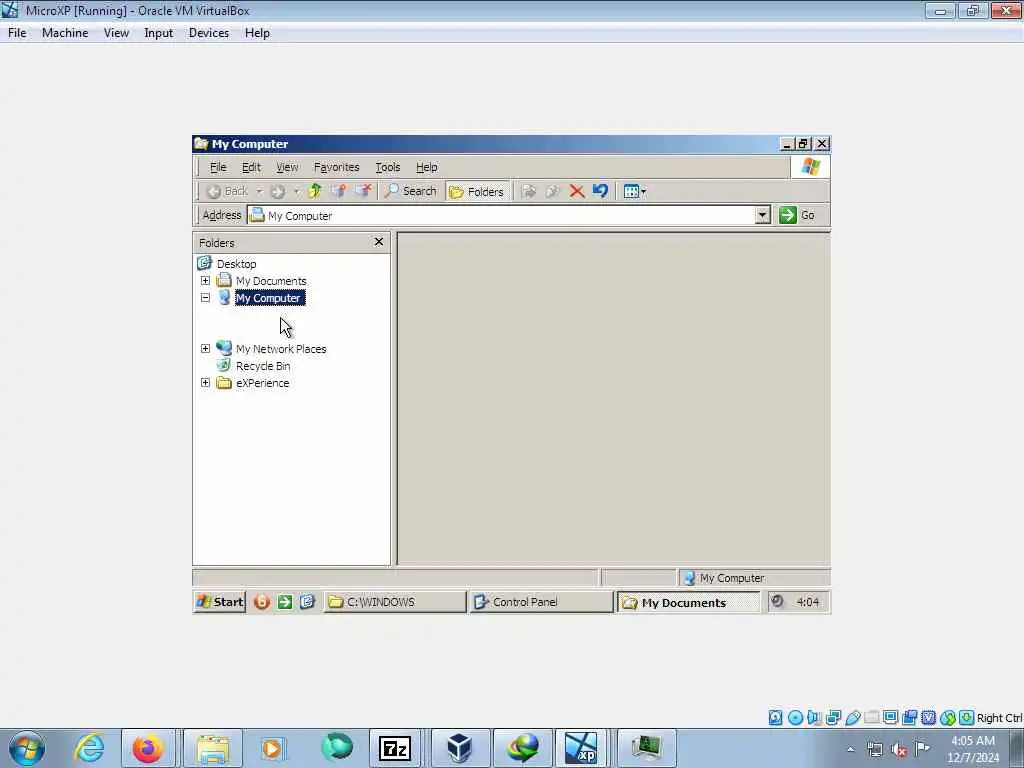The width and height of the screenshot is (1024, 768).
Task: Select Desktop in the folder tree
Action: (x=236, y=264)
